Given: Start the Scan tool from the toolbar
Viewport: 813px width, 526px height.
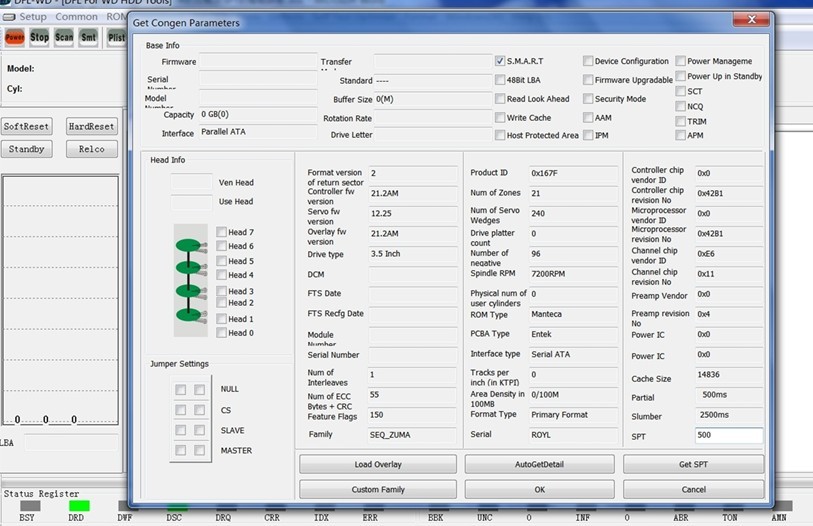Looking at the screenshot, I should click(x=64, y=37).
